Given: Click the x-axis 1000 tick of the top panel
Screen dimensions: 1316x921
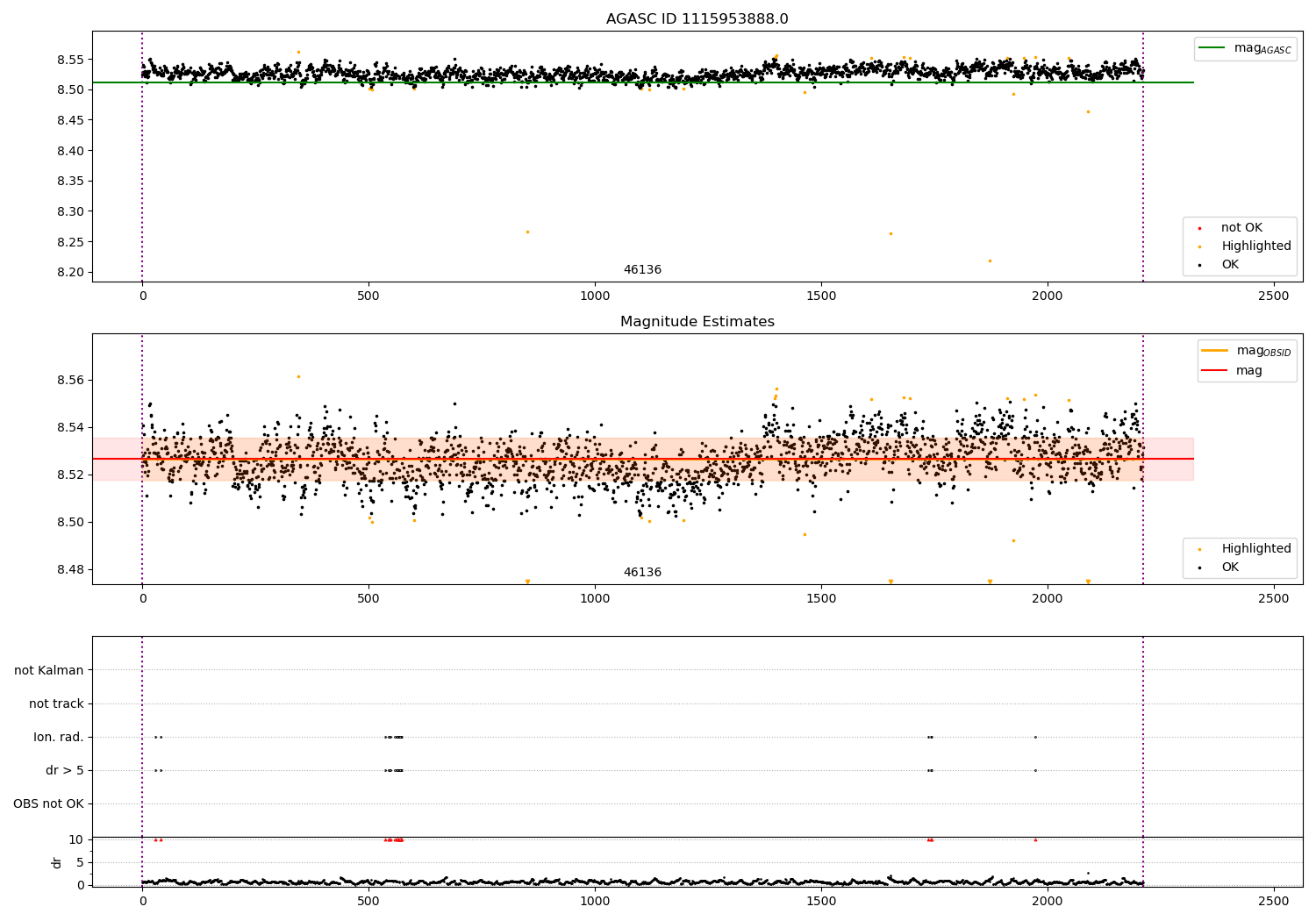Looking at the screenshot, I should click(595, 296).
